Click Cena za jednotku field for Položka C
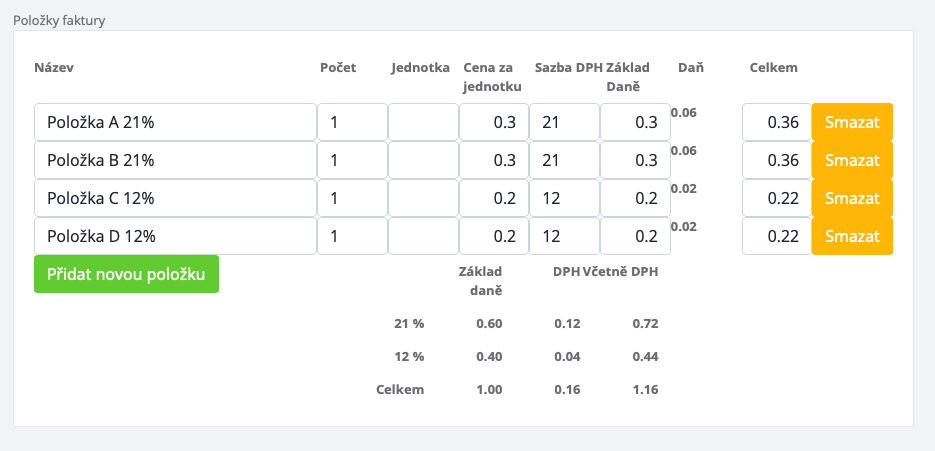Screen dimensions: 935x451 (494, 198)
